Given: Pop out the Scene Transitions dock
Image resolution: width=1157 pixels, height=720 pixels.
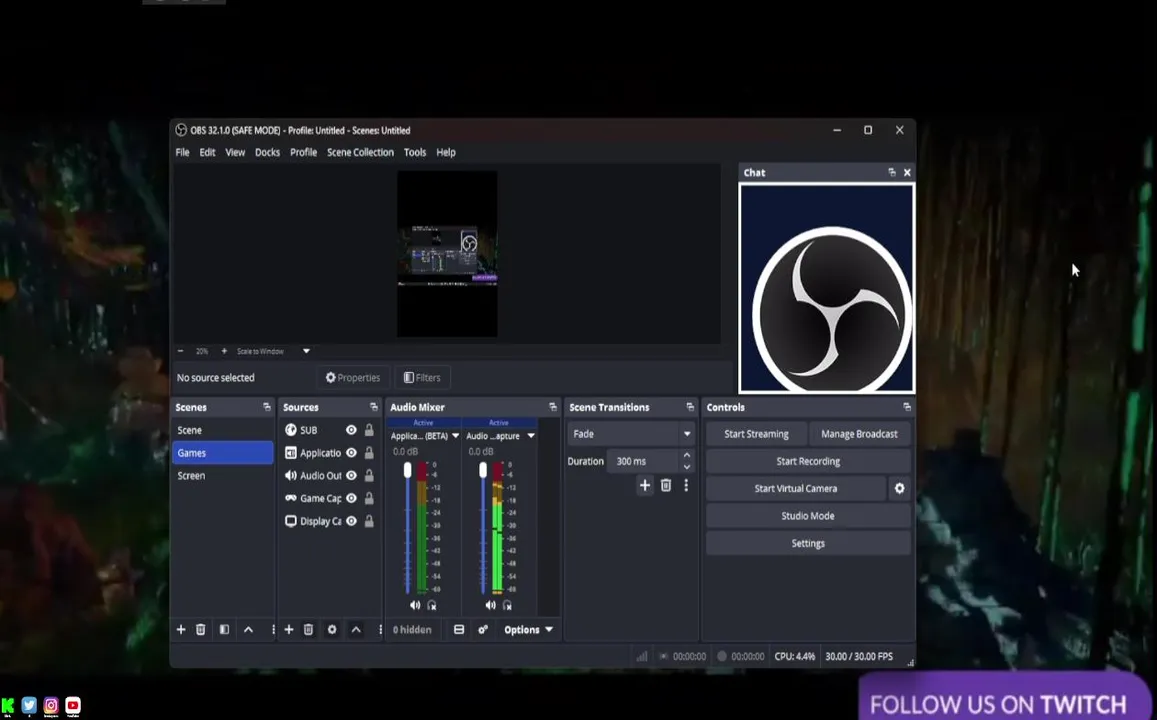Looking at the screenshot, I should 690,406.
